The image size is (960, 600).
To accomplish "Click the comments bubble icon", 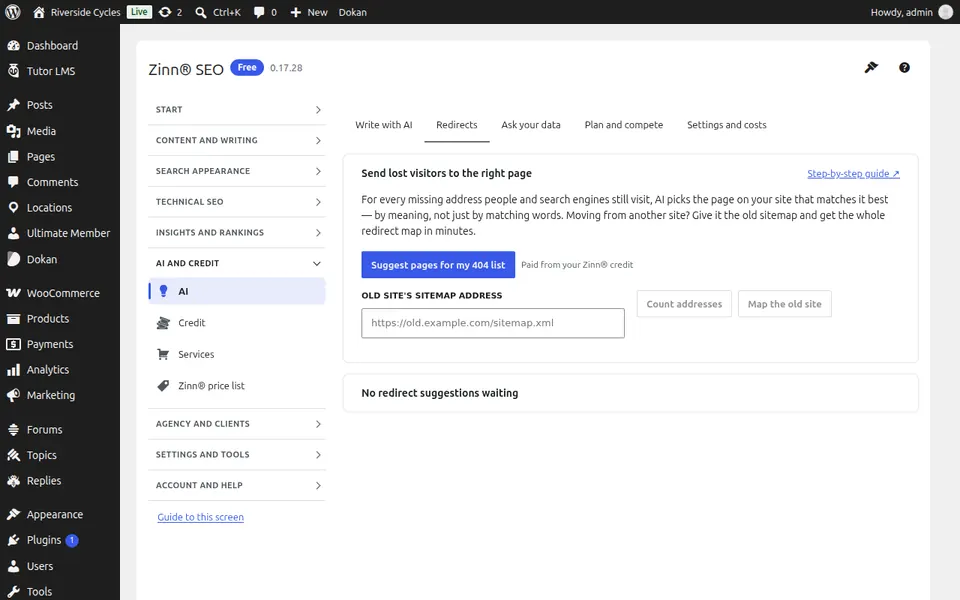I will coord(259,12).
